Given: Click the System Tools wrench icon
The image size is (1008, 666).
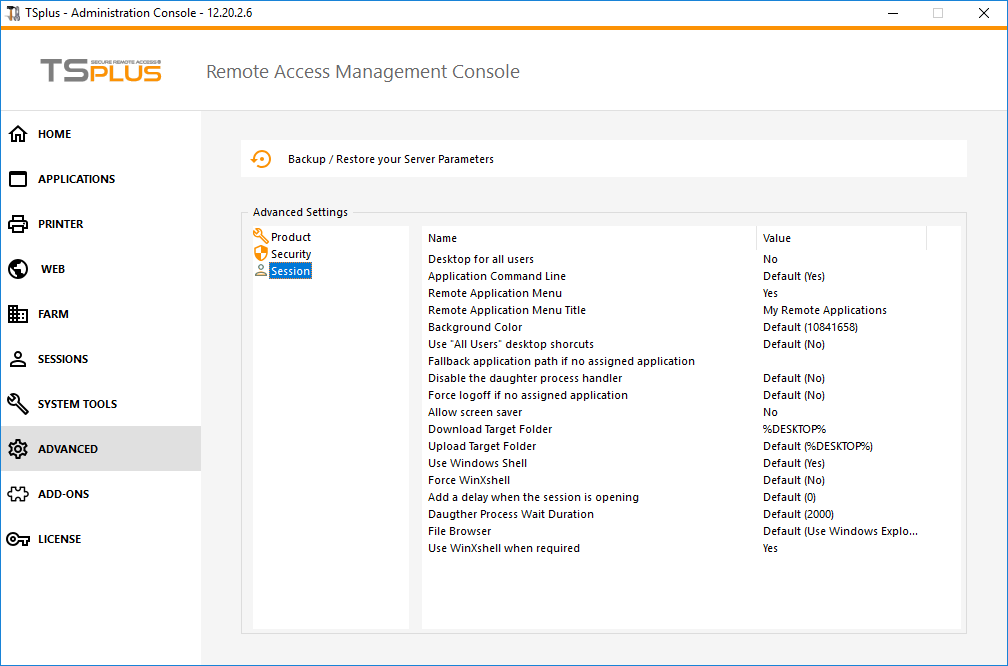Looking at the screenshot, I should (18, 404).
